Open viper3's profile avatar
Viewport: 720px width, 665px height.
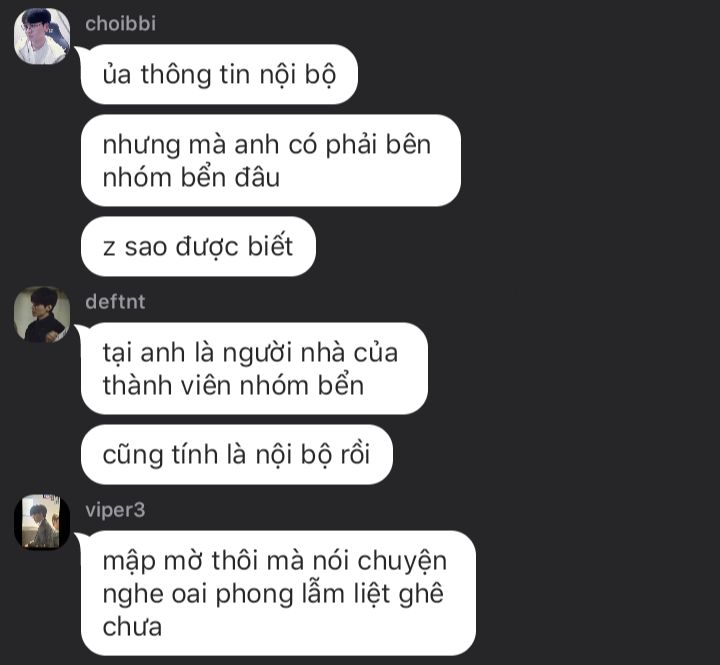[42, 522]
